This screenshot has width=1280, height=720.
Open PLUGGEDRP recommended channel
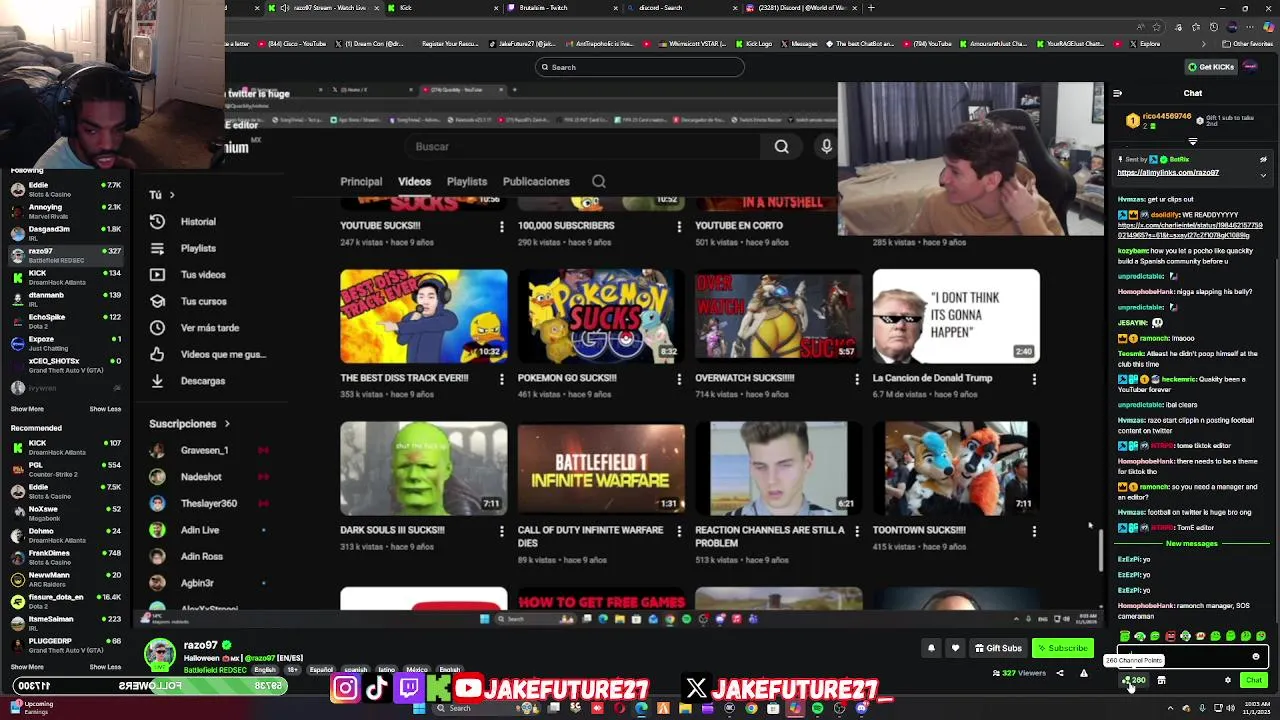[66, 645]
